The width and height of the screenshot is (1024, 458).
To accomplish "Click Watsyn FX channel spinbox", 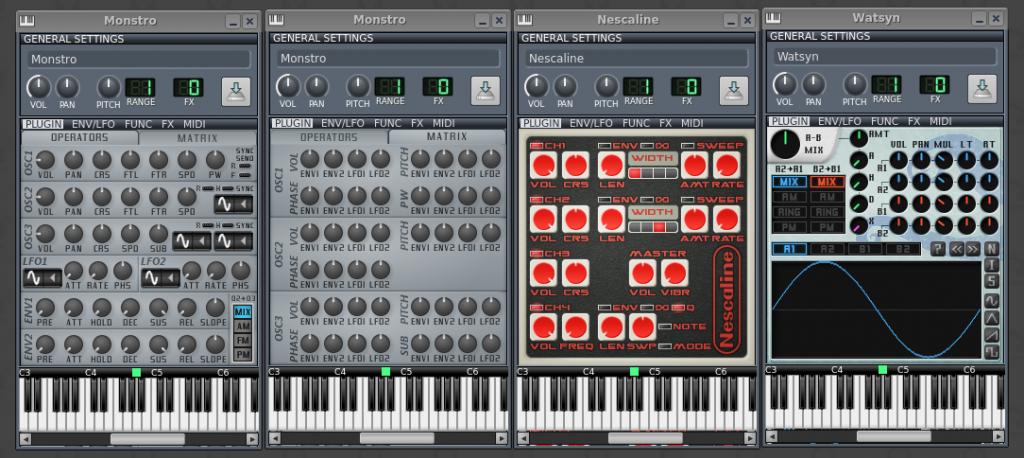I will pyautogui.click(x=935, y=84).
